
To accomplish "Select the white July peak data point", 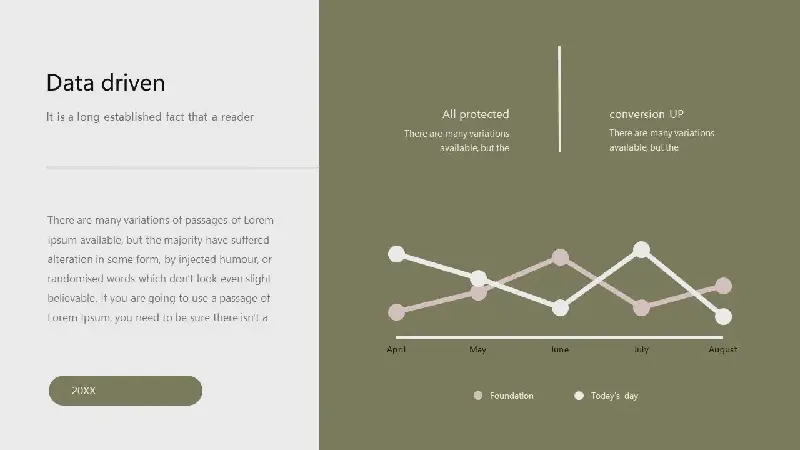I will click(641, 249).
